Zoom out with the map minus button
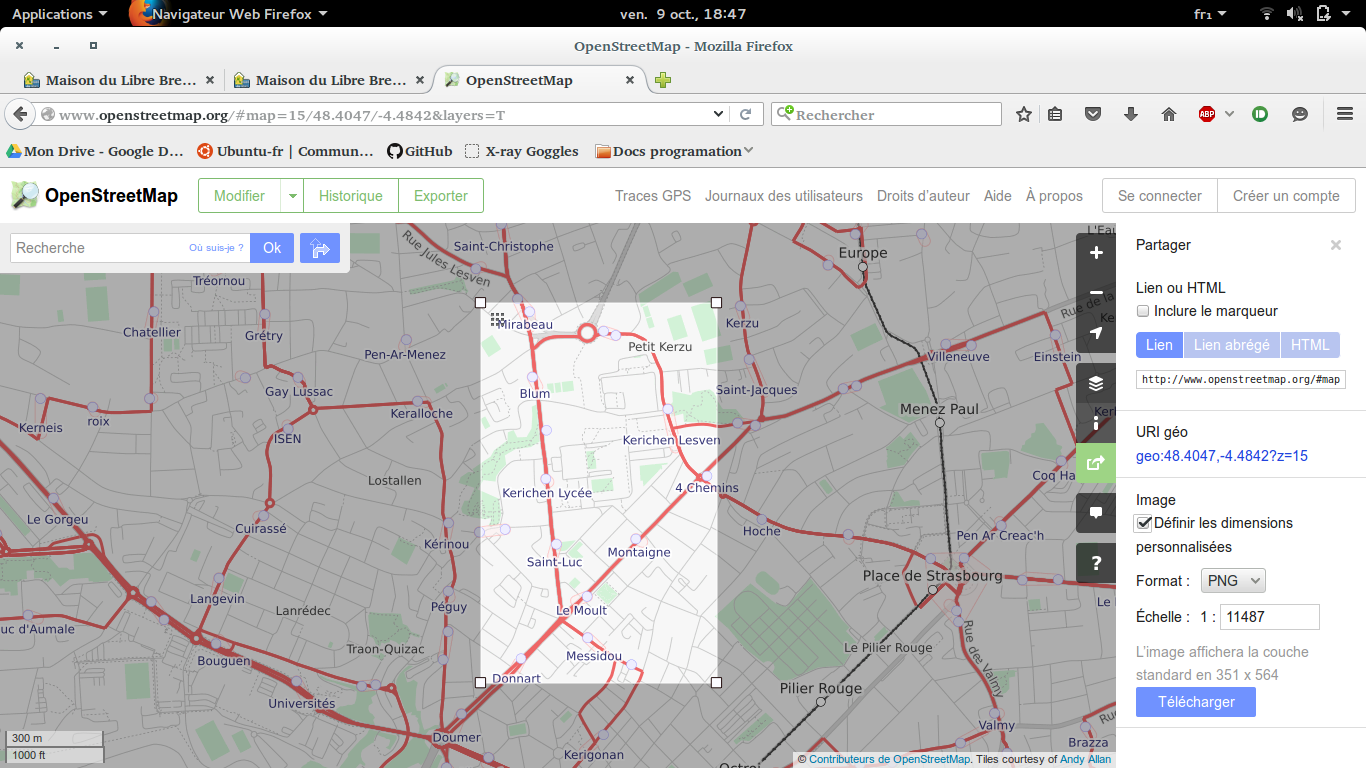This screenshot has height=768, width=1366. (1096, 293)
